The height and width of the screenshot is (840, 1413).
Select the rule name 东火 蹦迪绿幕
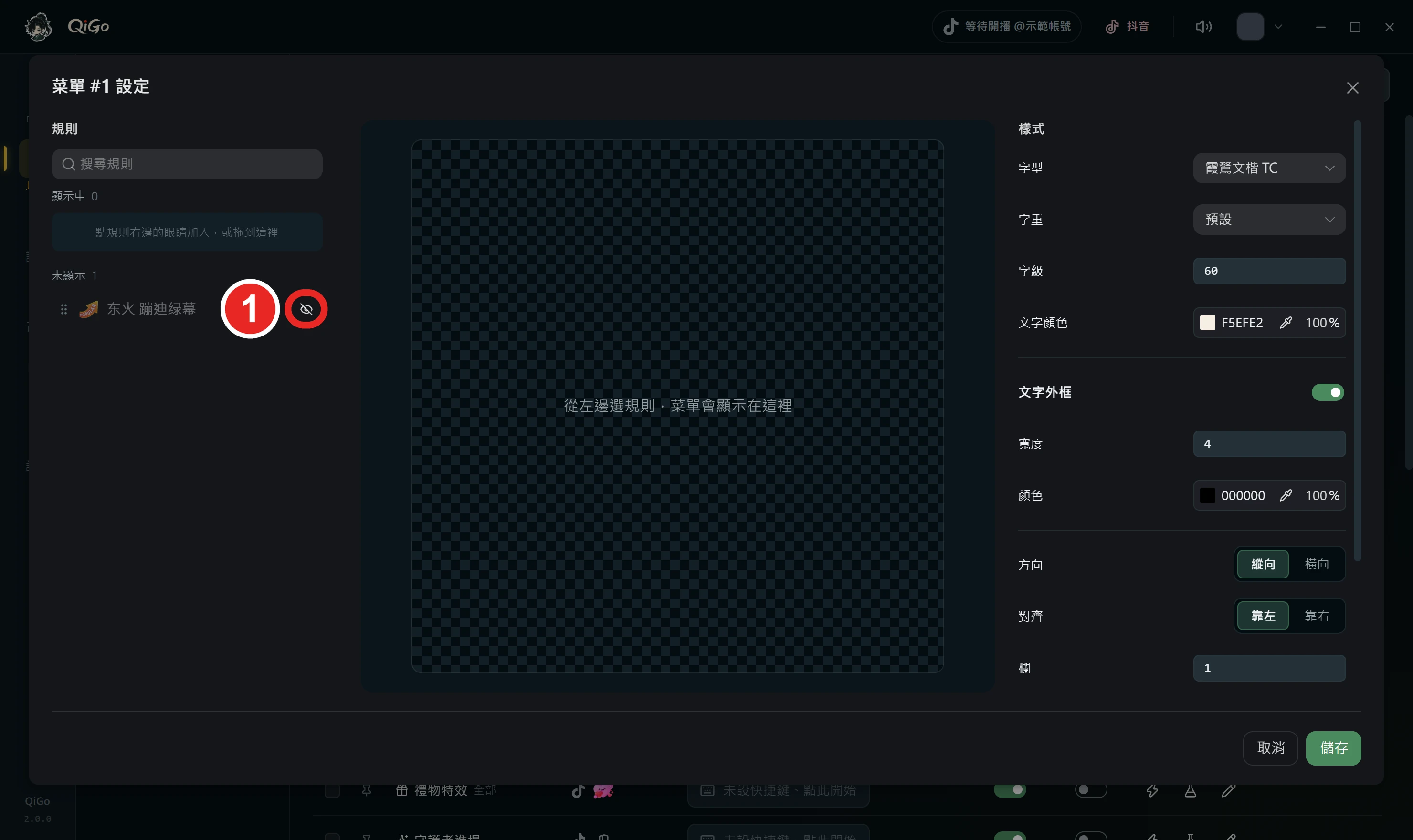click(151, 308)
